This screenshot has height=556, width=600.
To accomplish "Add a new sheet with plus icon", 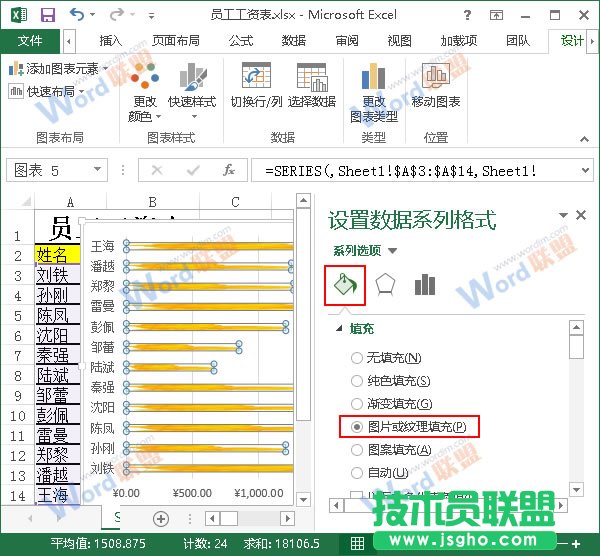I will pyautogui.click(x=161, y=519).
